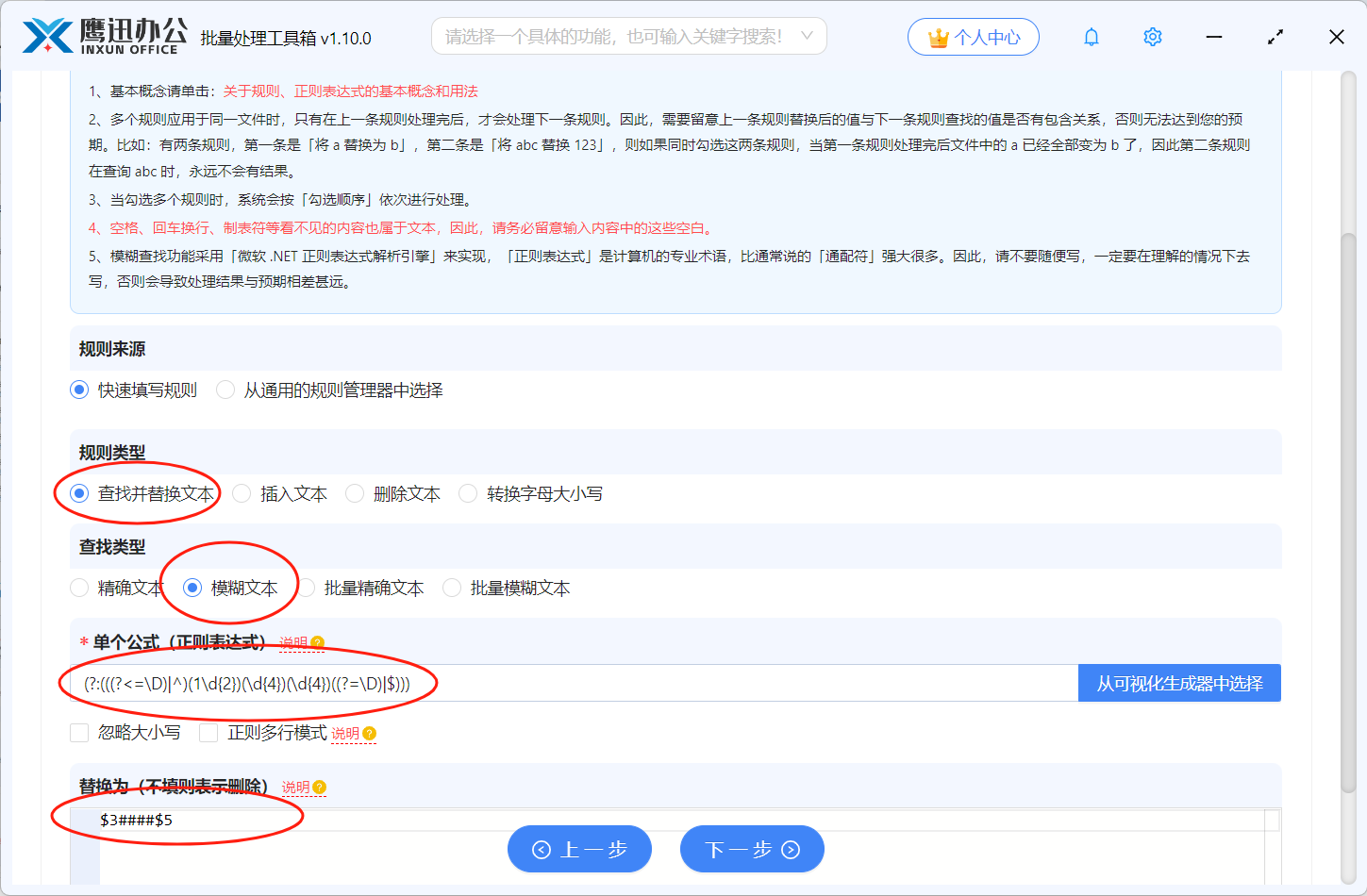Click the vertical page scrollbar

click(x=1348, y=514)
